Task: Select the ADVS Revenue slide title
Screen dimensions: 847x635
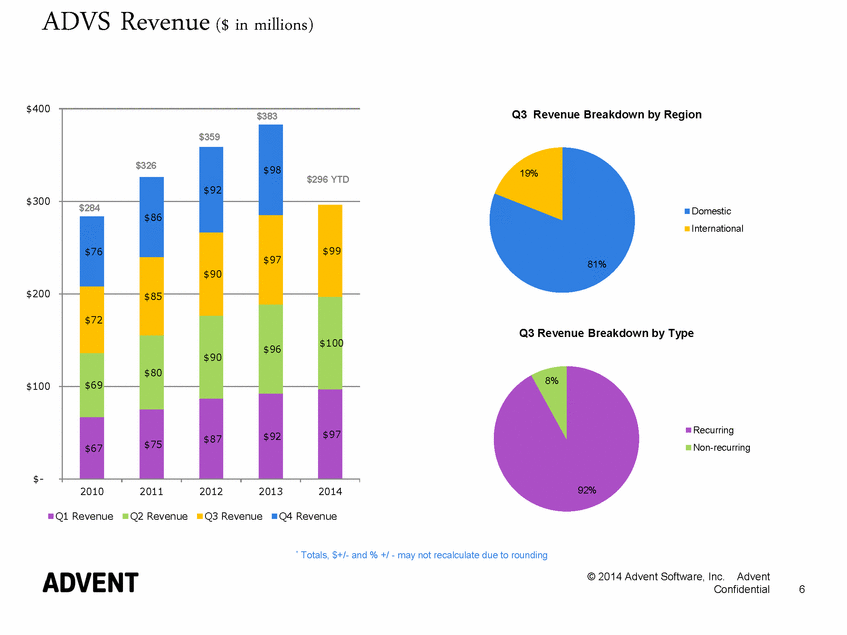Action: tap(178, 23)
